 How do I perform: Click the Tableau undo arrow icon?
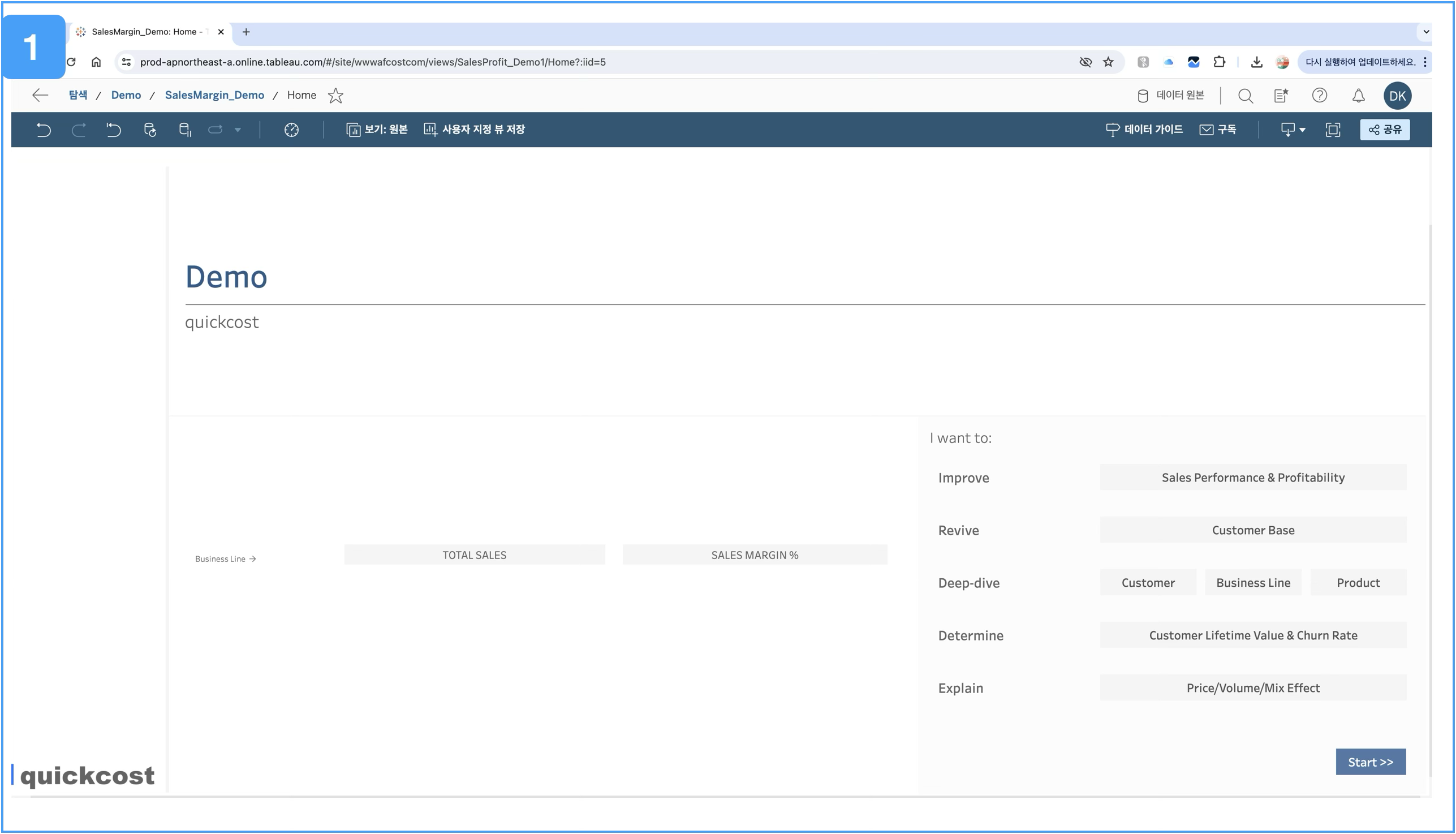44,130
